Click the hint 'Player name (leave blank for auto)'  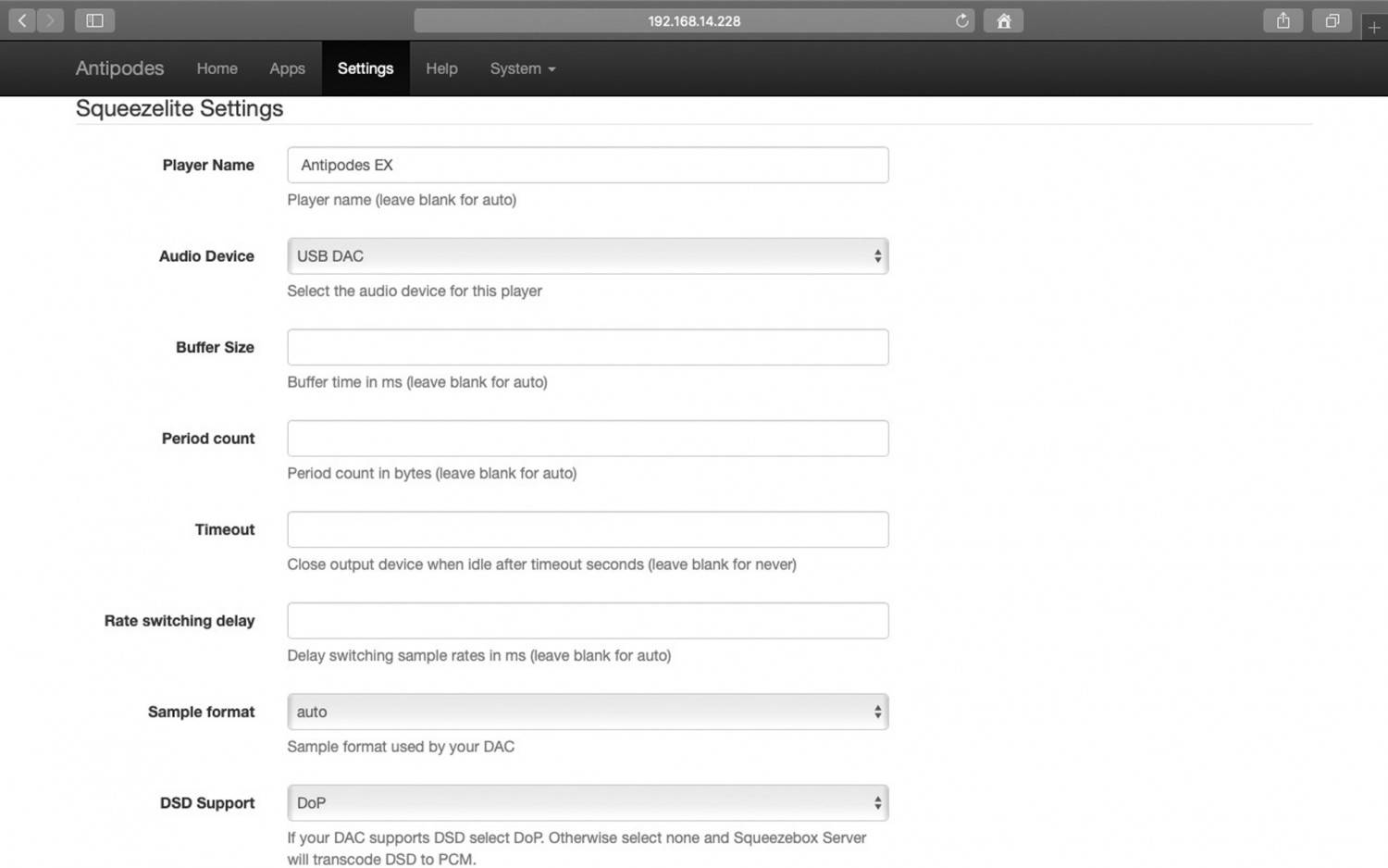coord(402,200)
